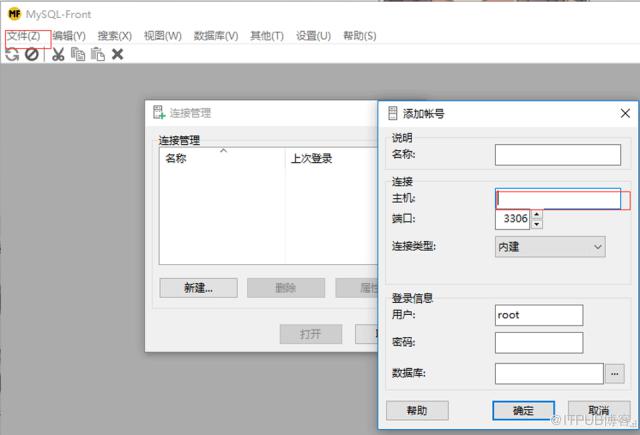
Task: Focus the 数据库 input field
Action: (x=549, y=373)
